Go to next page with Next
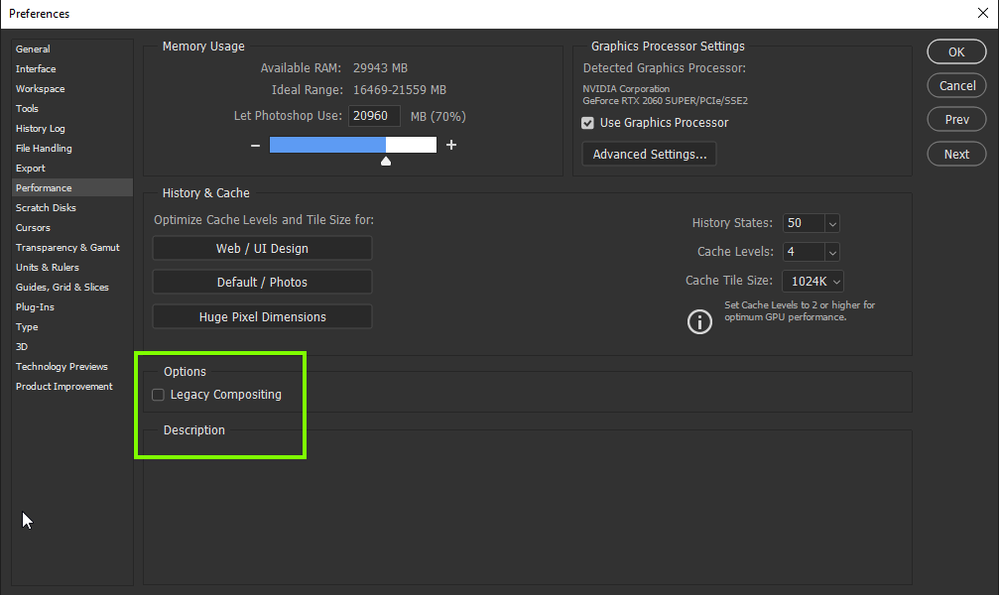 click(956, 154)
